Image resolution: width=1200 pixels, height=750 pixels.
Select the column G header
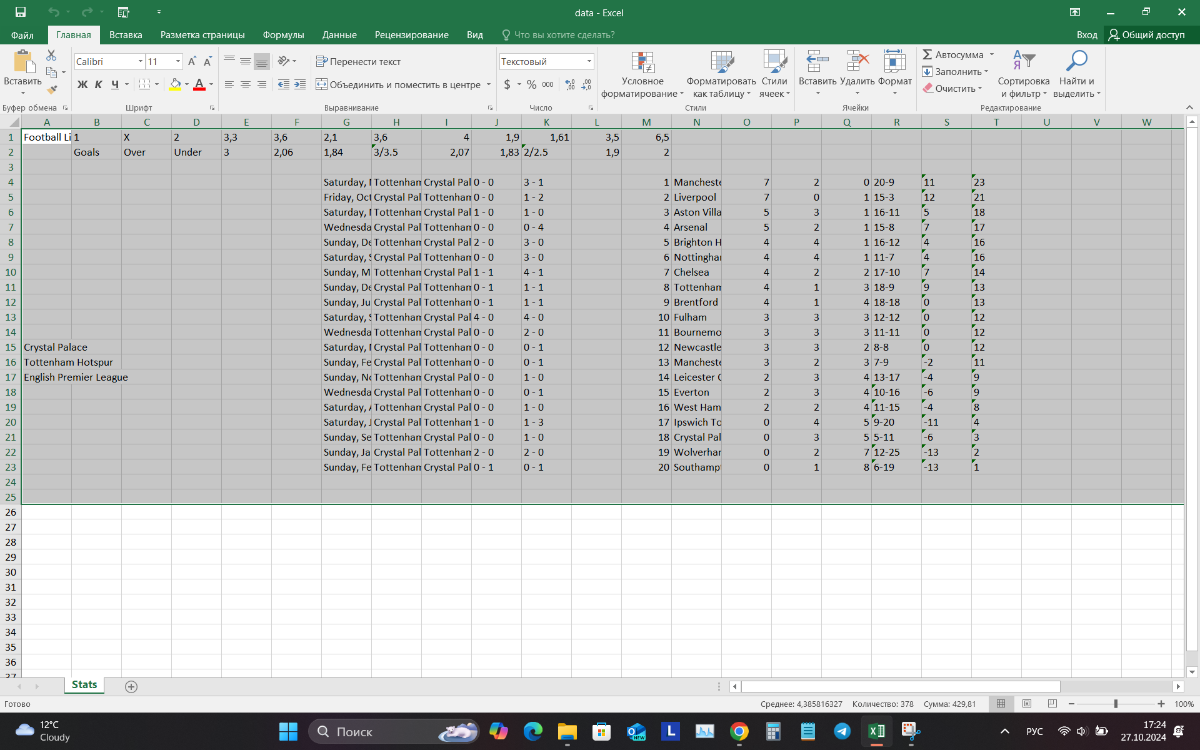pos(346,122)
